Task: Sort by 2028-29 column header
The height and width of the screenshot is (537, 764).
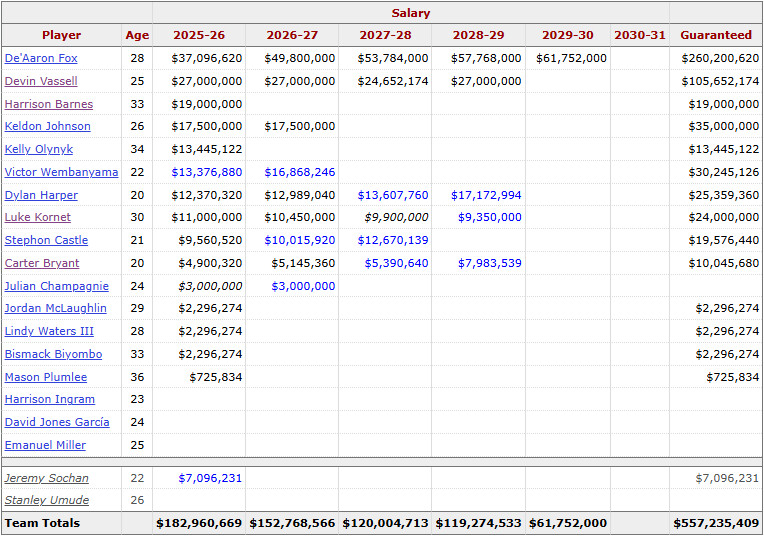Action: (478, 35)
